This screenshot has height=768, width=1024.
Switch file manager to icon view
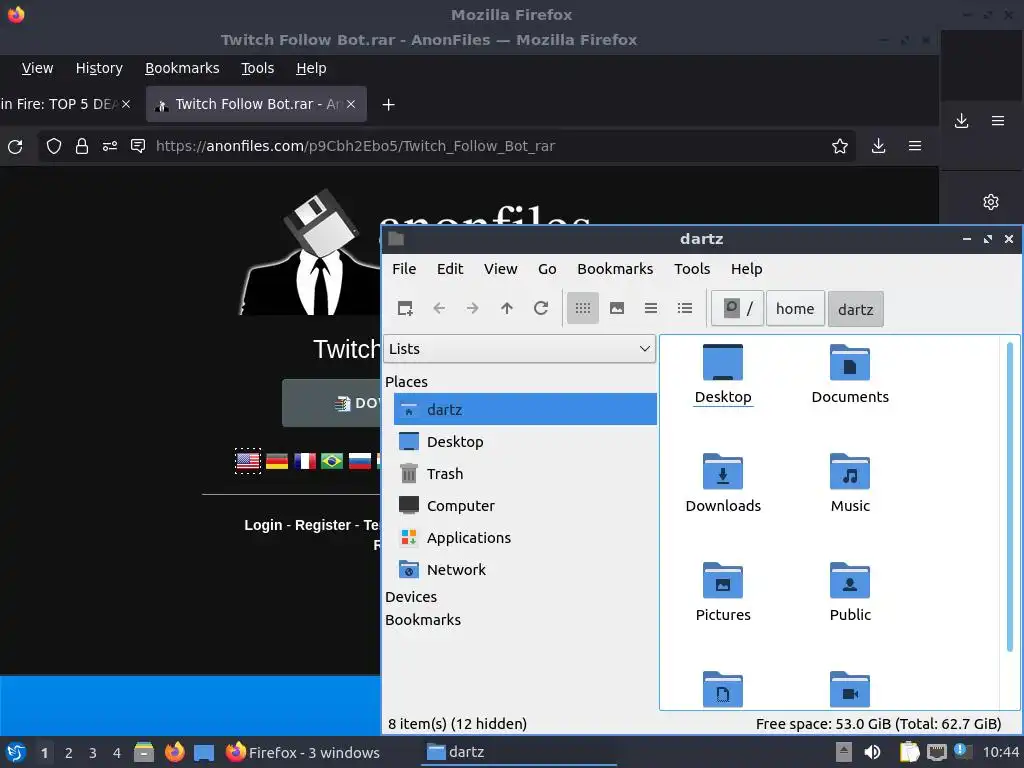583,308
